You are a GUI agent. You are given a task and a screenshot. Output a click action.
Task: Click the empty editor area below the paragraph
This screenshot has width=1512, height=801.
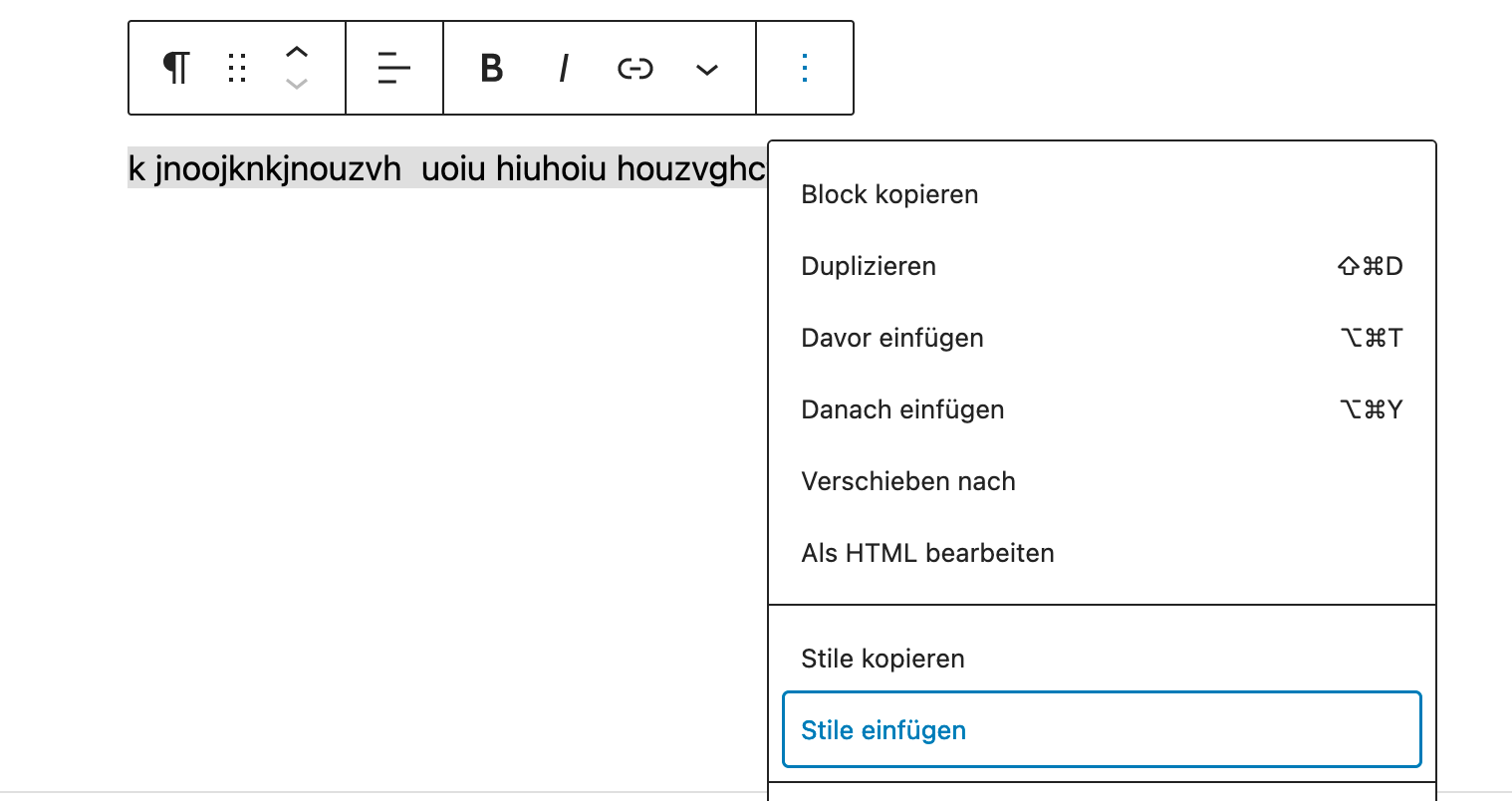tap(398, 448)
